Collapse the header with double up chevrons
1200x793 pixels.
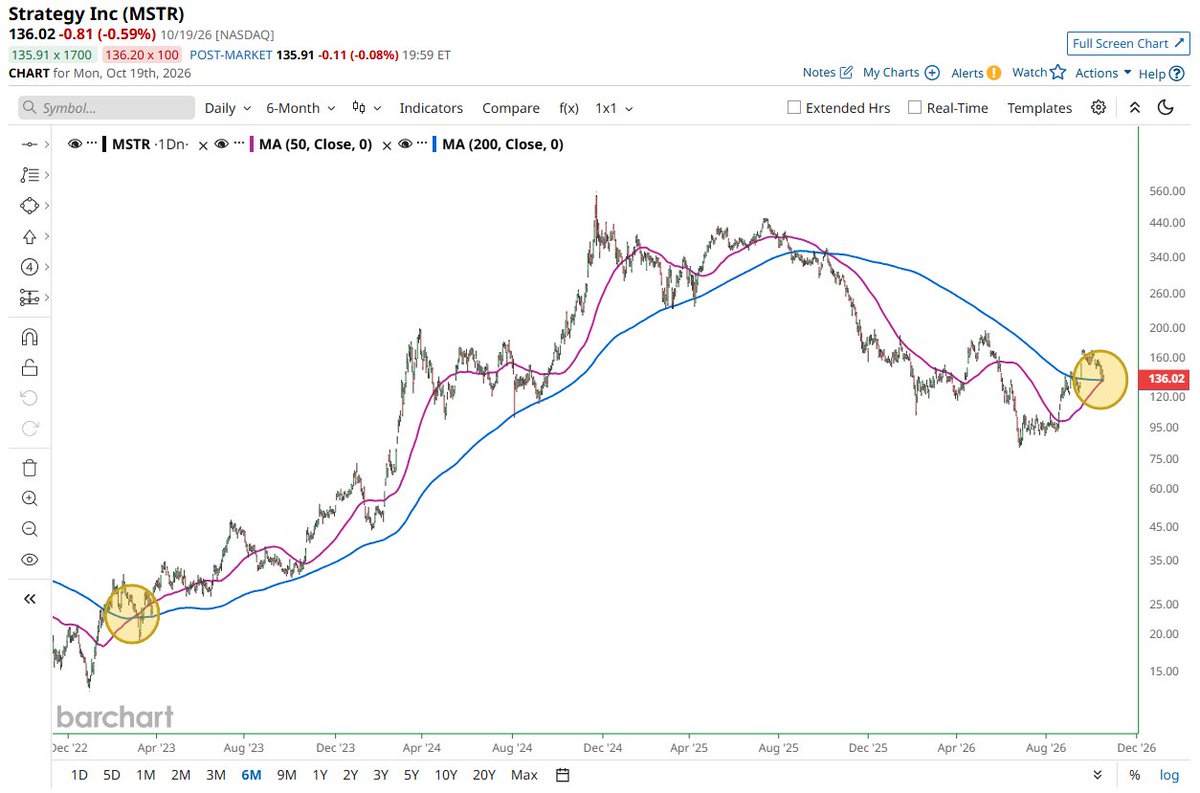[x=1134, y=108]
